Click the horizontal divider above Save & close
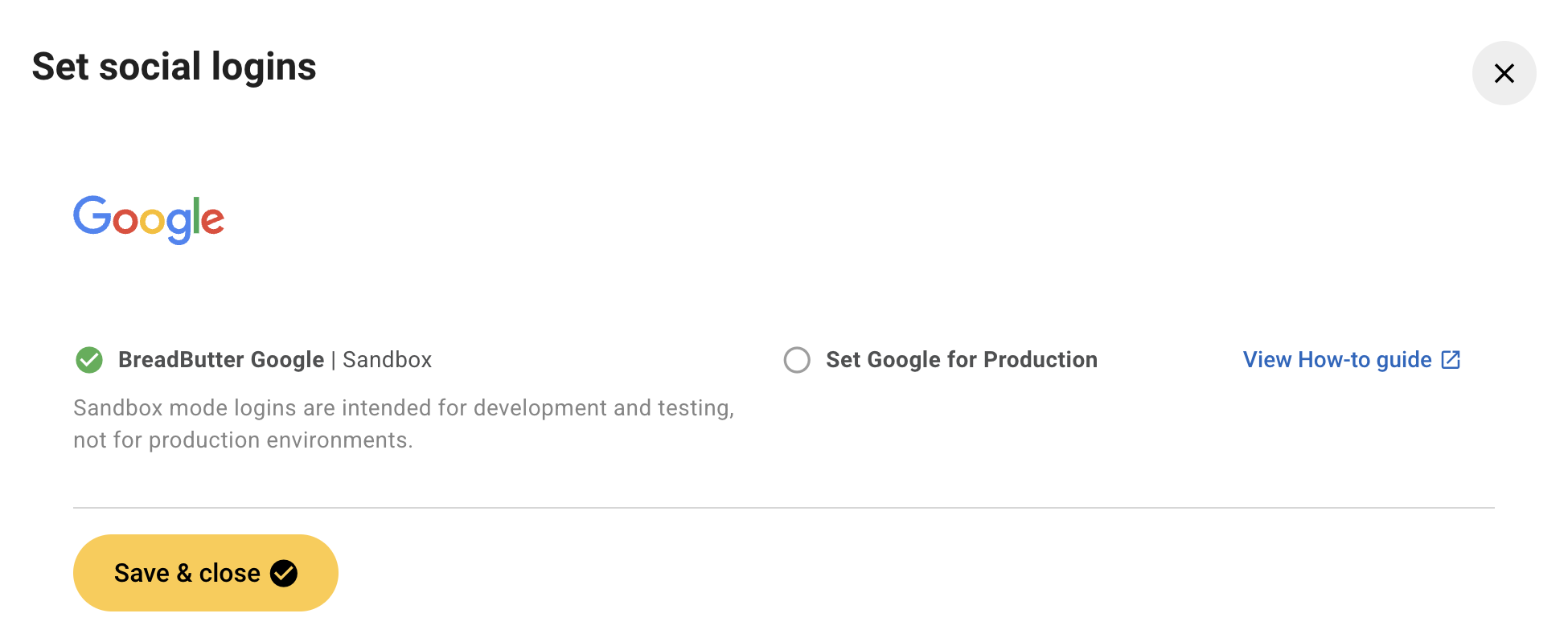The image size is (1568, 638). pyautogui.click(x=783, y=508)
